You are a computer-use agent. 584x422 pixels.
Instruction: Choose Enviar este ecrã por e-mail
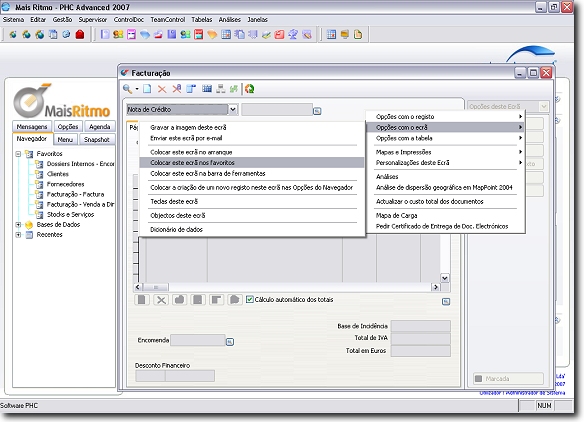pyautogui.click(x=252, y=138)
